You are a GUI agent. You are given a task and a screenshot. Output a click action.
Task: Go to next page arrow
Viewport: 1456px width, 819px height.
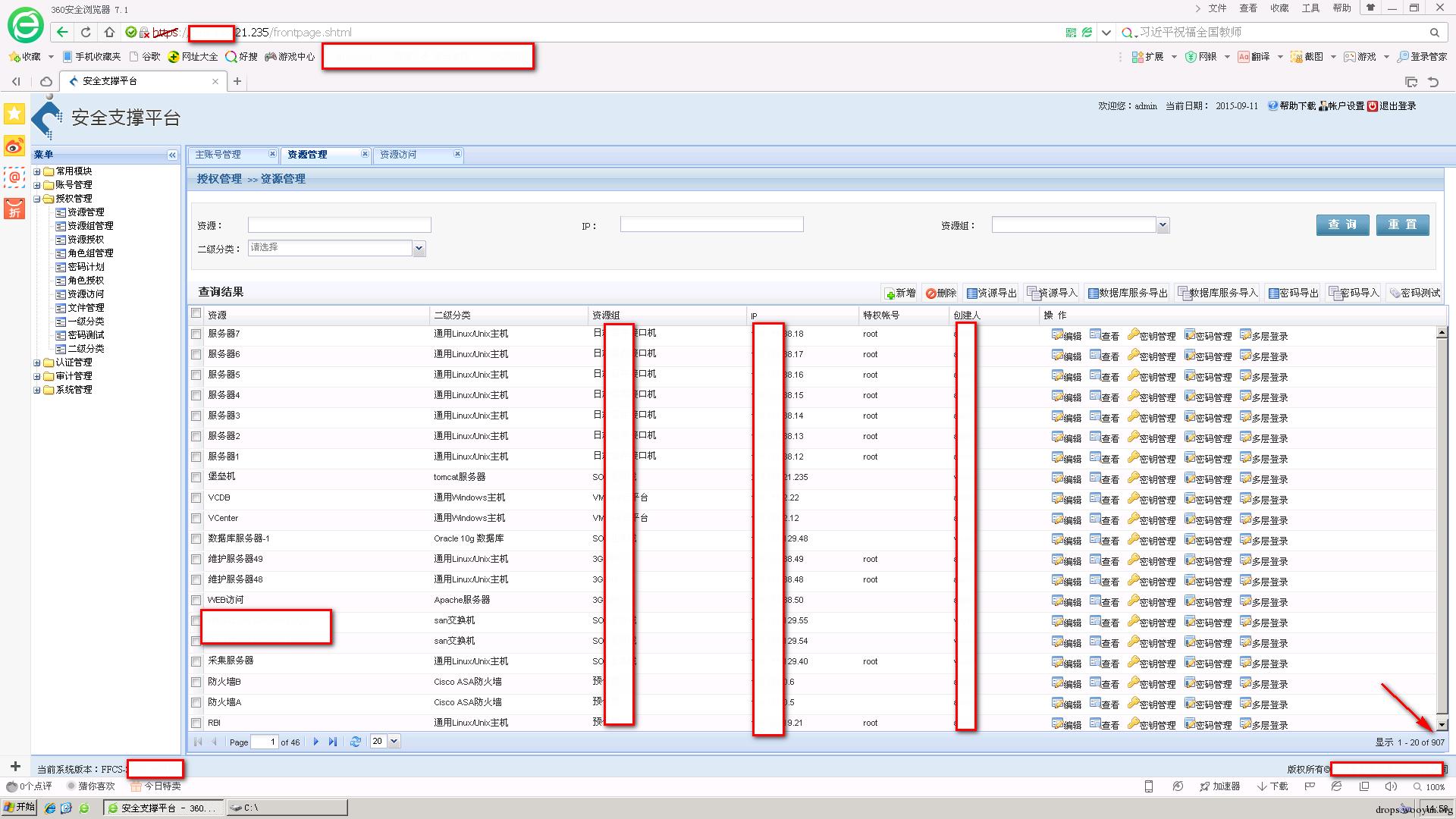point(316,742)
